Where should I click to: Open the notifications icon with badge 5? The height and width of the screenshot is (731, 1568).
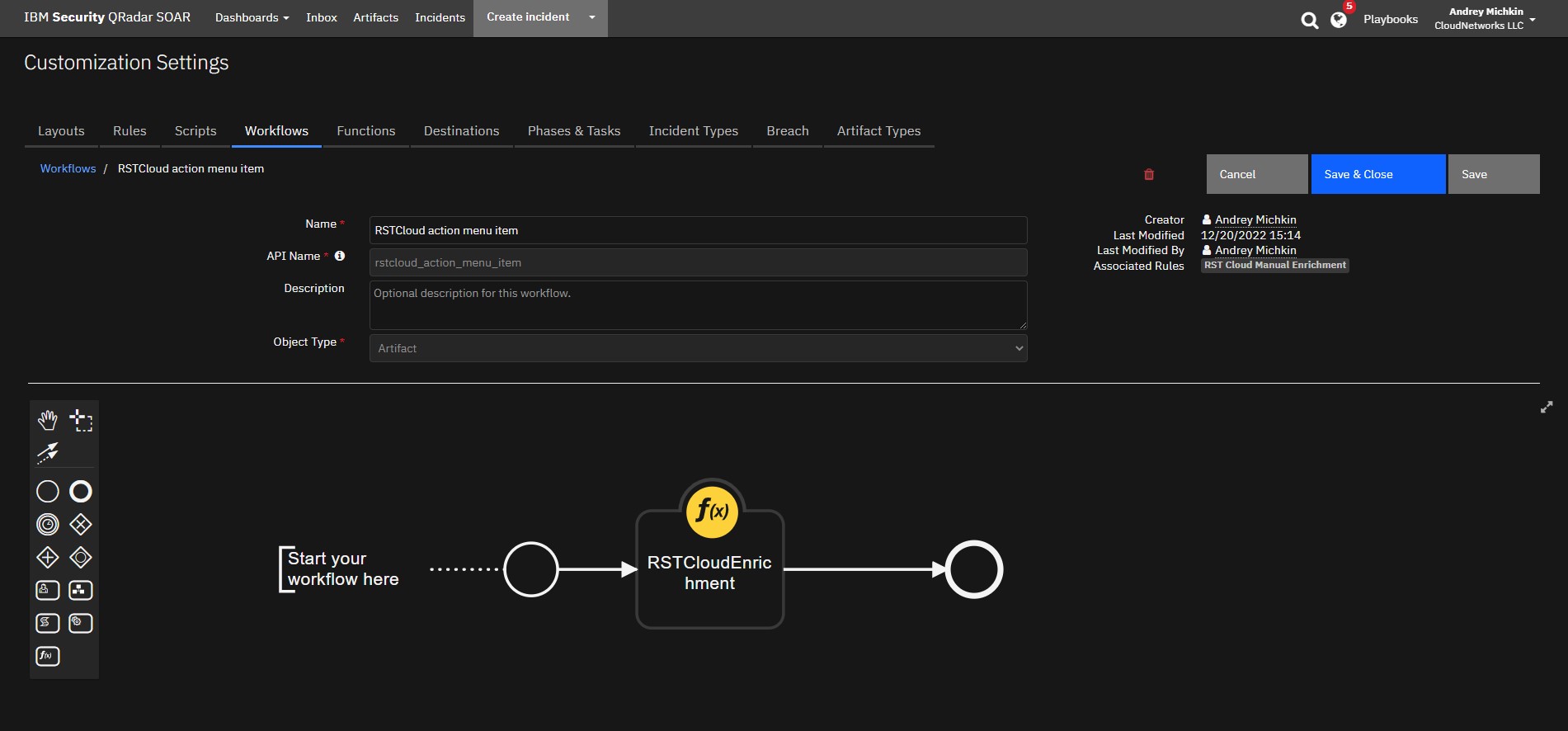[x=1339, y=20]
